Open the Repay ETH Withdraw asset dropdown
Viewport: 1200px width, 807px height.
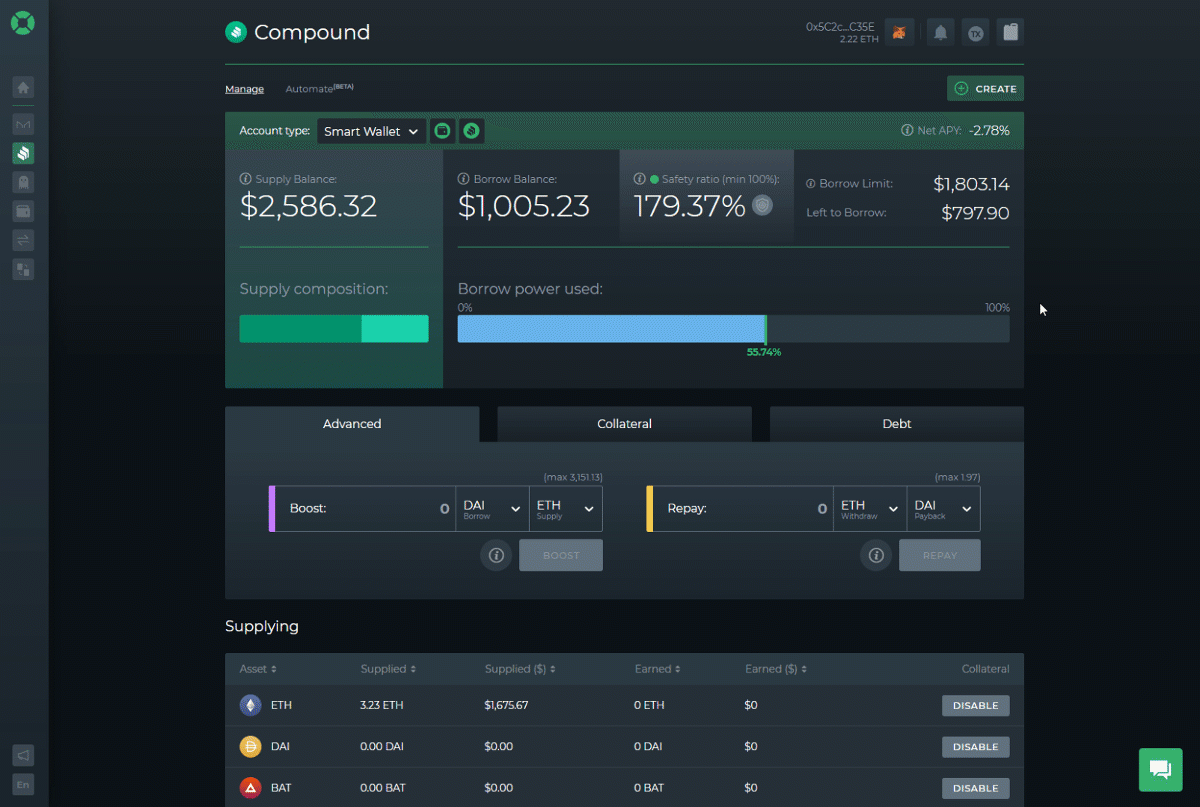[x=870, y=508]
